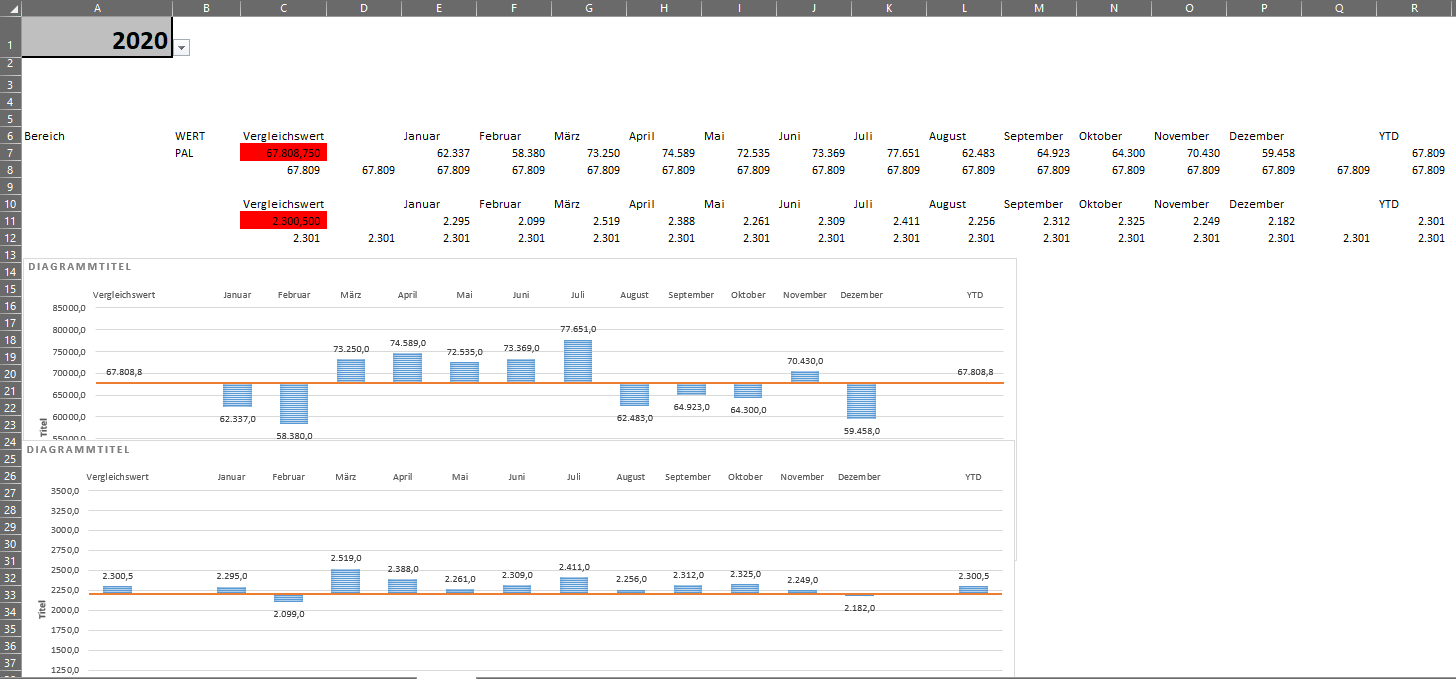Screen dimensions: 1456x679
Task: Click the April category label in upper chart
Action: point(407,295)
